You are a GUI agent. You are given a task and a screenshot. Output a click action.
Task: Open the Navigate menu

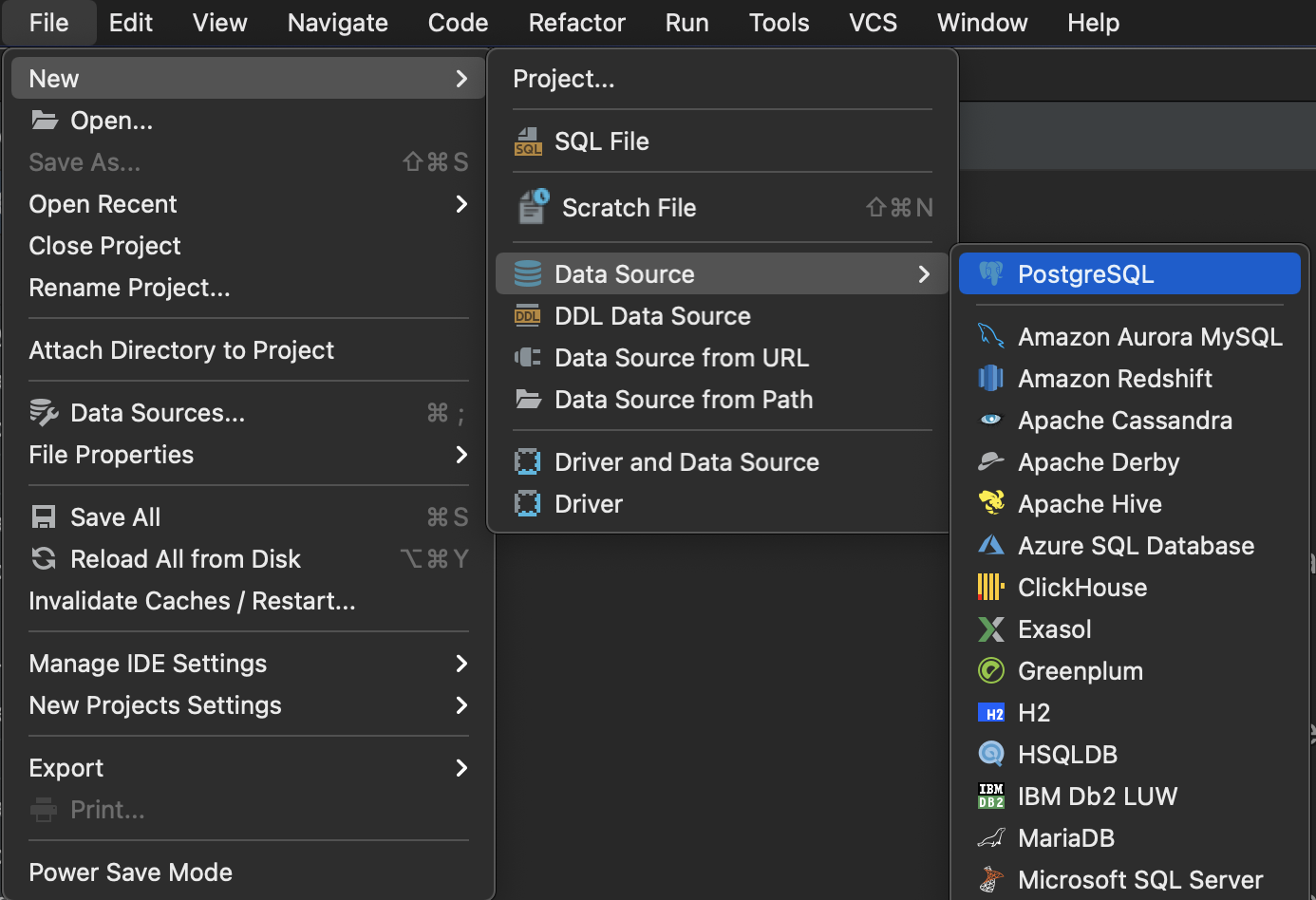tap(338, 22)
